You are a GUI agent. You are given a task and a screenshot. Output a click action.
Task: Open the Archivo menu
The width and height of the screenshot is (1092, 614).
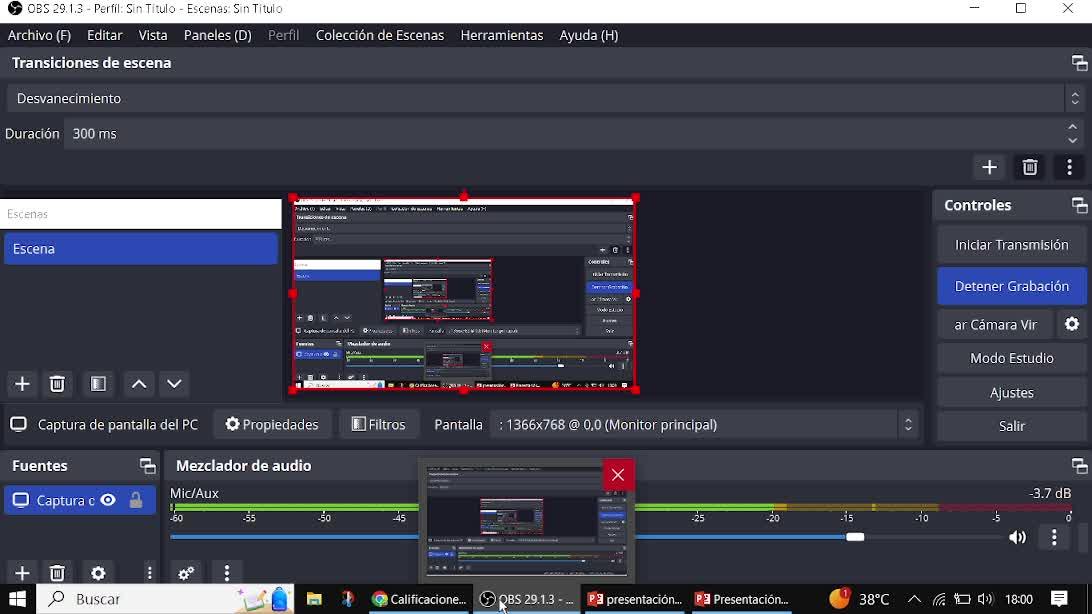39,36
